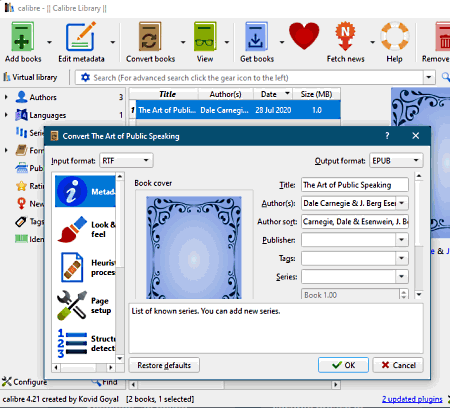The width and height of the screenshot is (450, 408).
Task: Click the red heart donate icon
Action: tap(304, 36)
